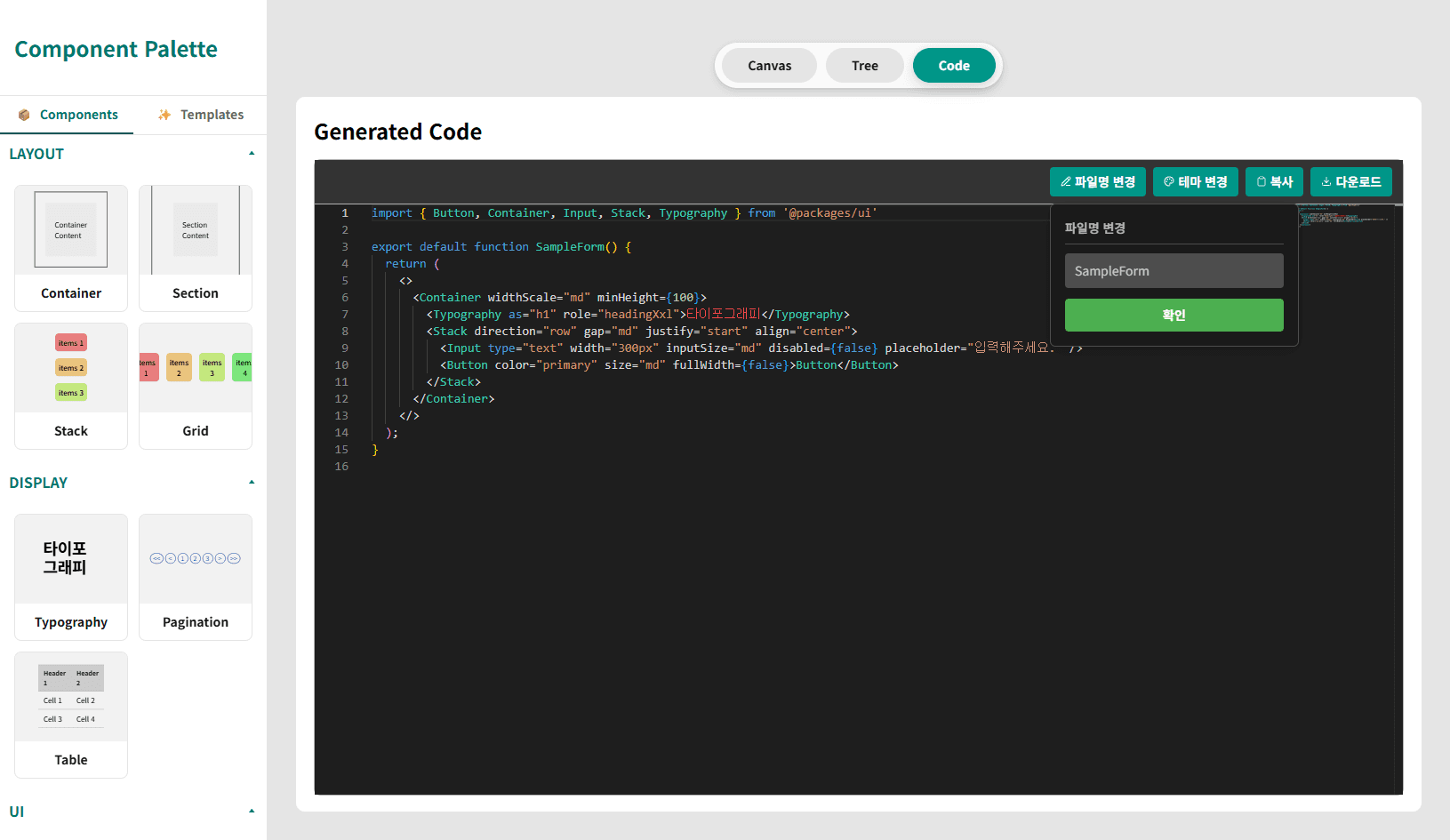Click the 복사 copy code icon
The width and height of the screenshot is (1450, 840).
1274,181
